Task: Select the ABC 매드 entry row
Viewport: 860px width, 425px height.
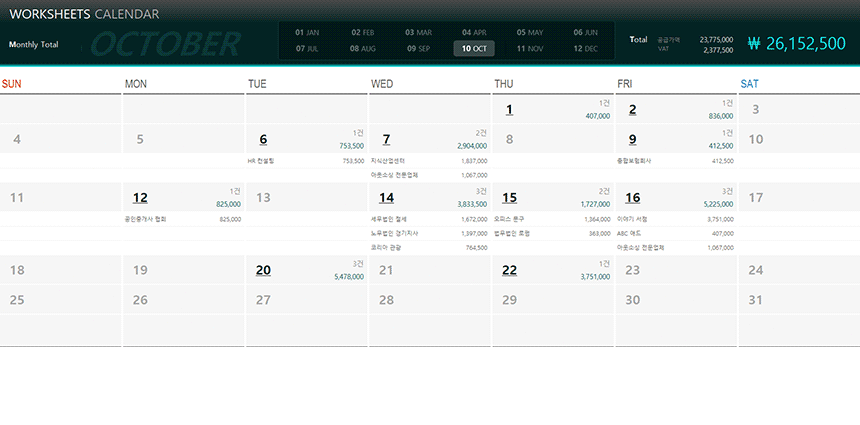Action: (x=675, y=233)
